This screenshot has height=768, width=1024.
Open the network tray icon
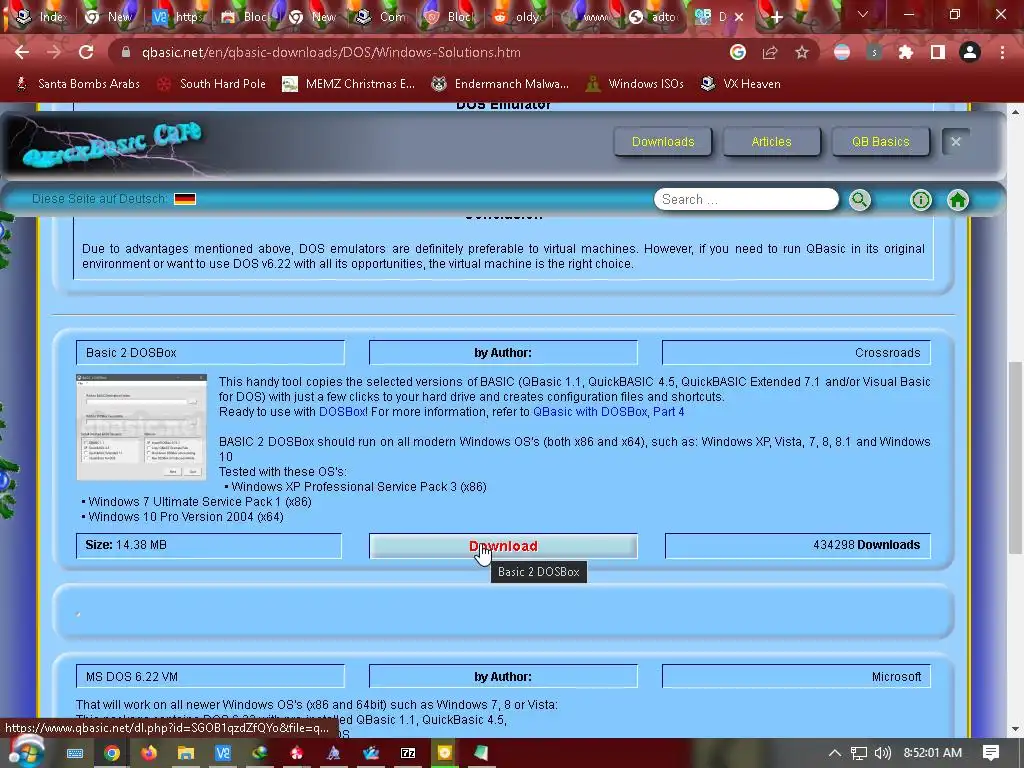[x=859, y=753]
